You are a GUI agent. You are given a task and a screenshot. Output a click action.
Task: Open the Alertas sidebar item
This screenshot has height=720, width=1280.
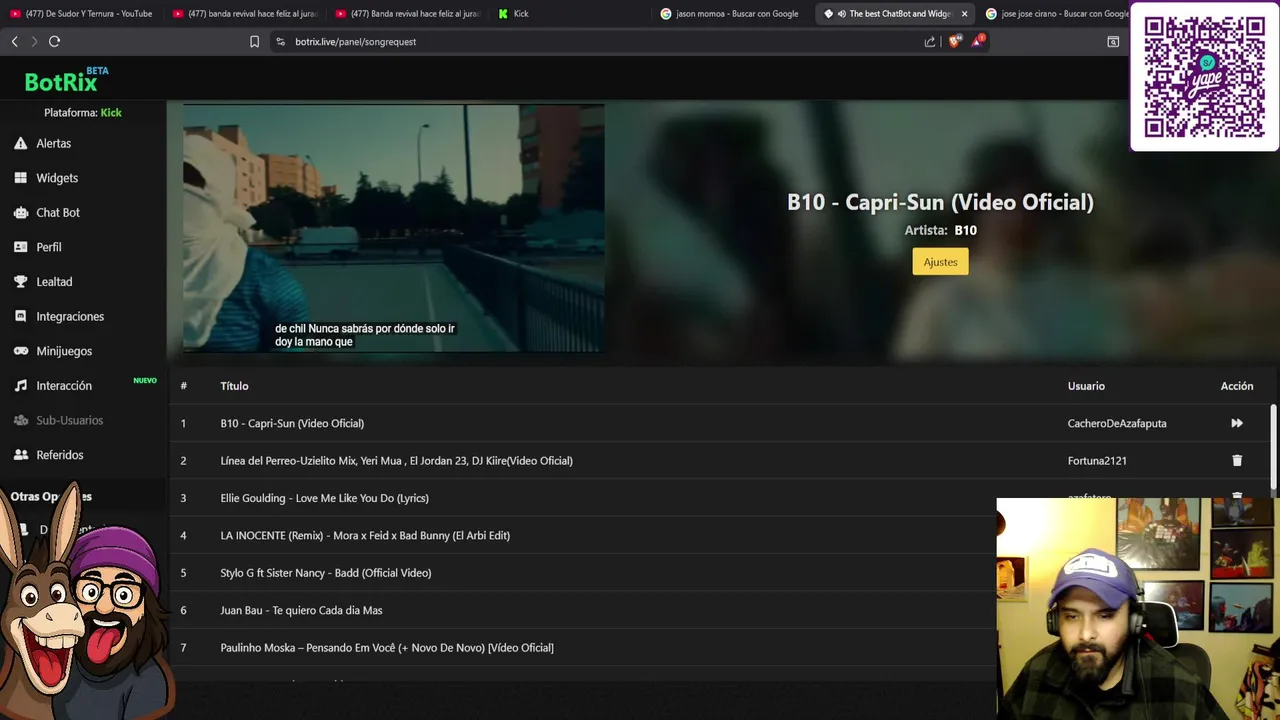54,143
